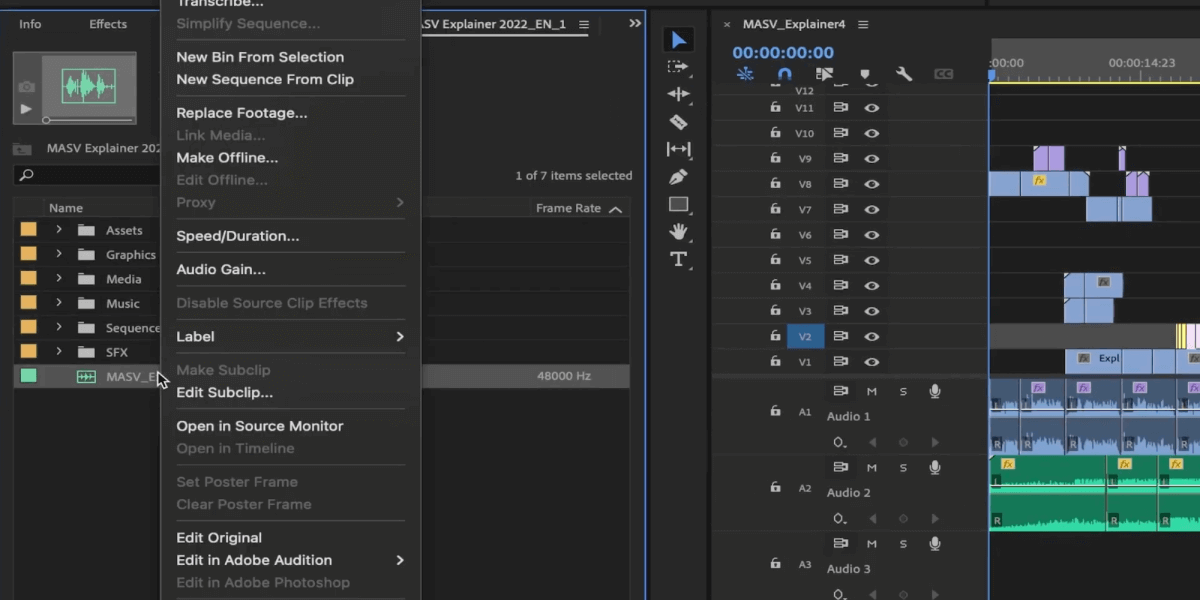This screenshot has height=600, width=1200.
Task: Target video track V2 header
Action: point(805,336)
